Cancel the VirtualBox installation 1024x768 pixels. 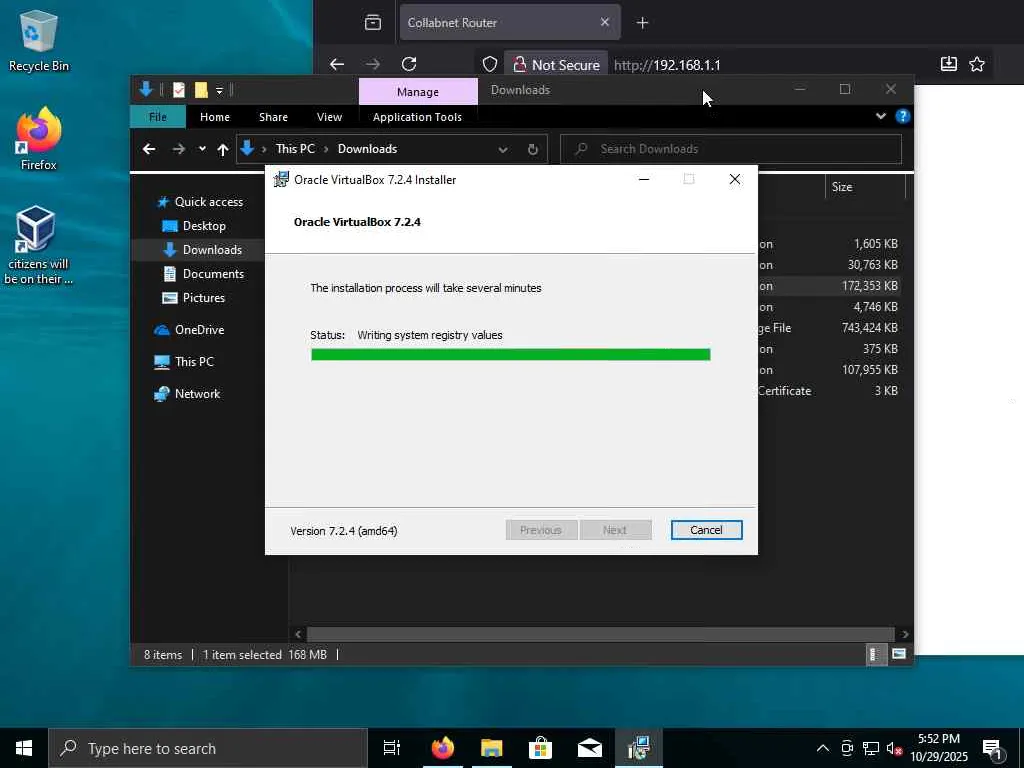pyautogui.click(x=706, y=530)
